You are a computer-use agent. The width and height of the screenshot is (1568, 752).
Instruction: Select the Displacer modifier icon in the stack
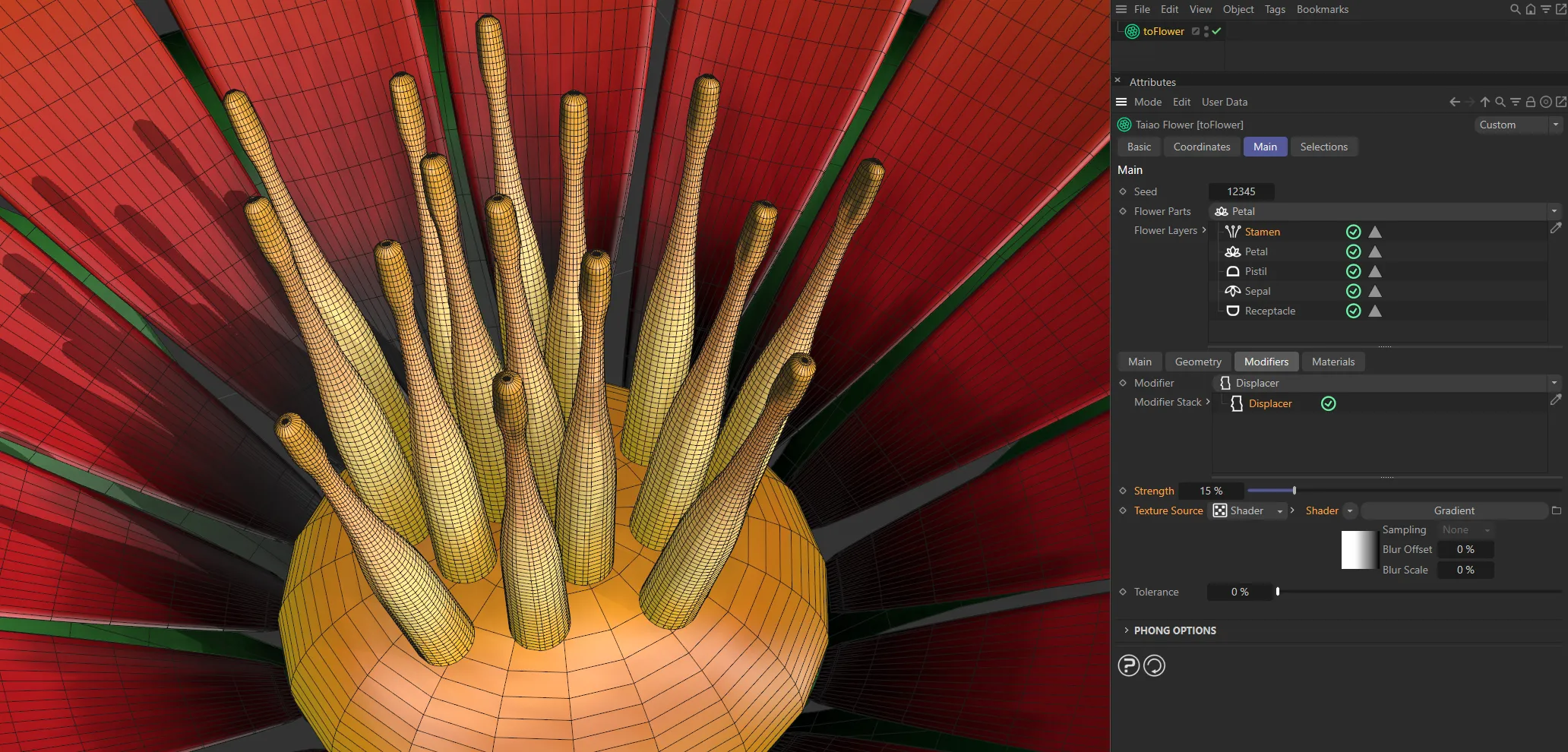coord(1234,403)
